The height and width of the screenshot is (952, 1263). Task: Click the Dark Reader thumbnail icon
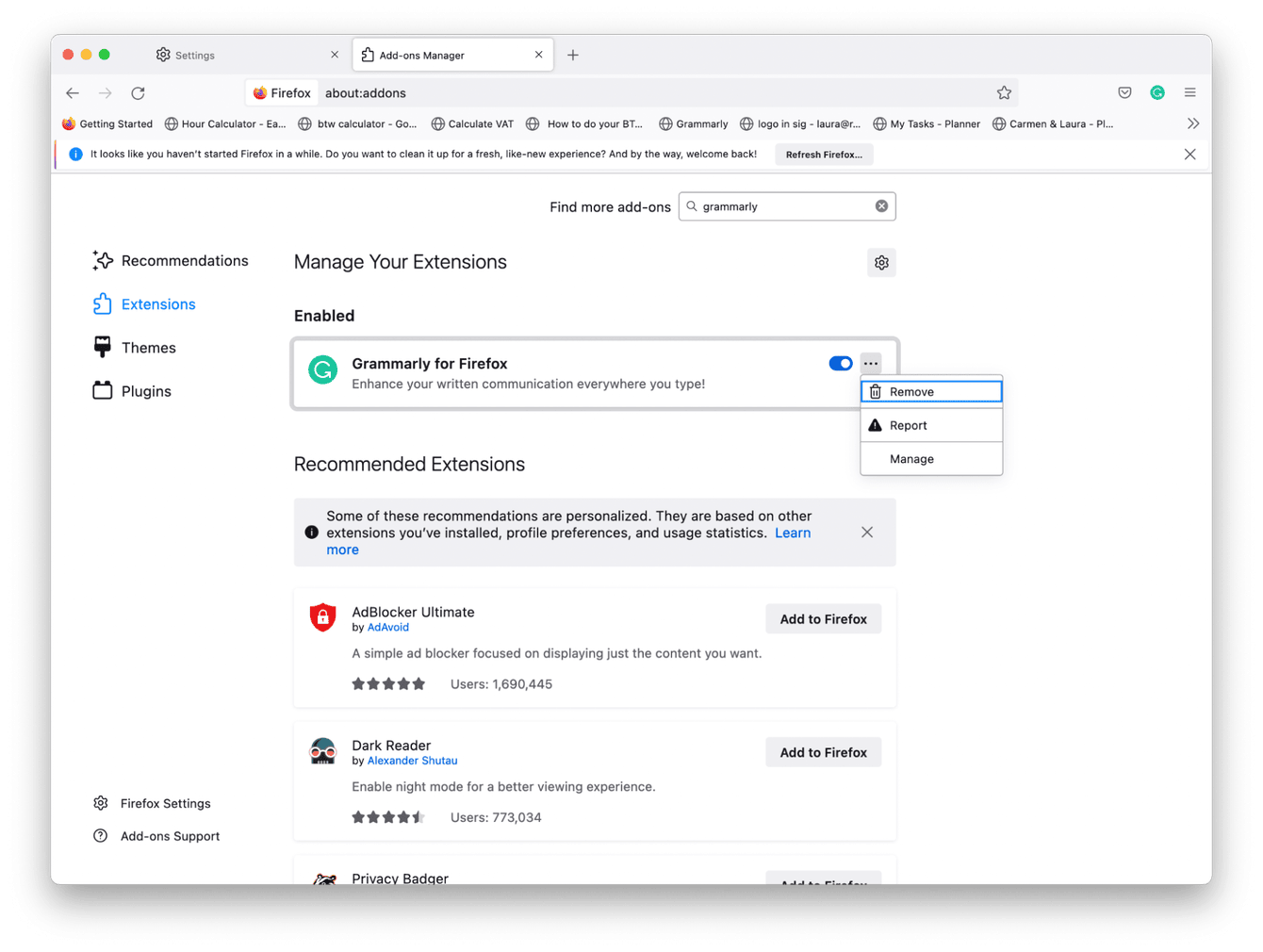323,751
